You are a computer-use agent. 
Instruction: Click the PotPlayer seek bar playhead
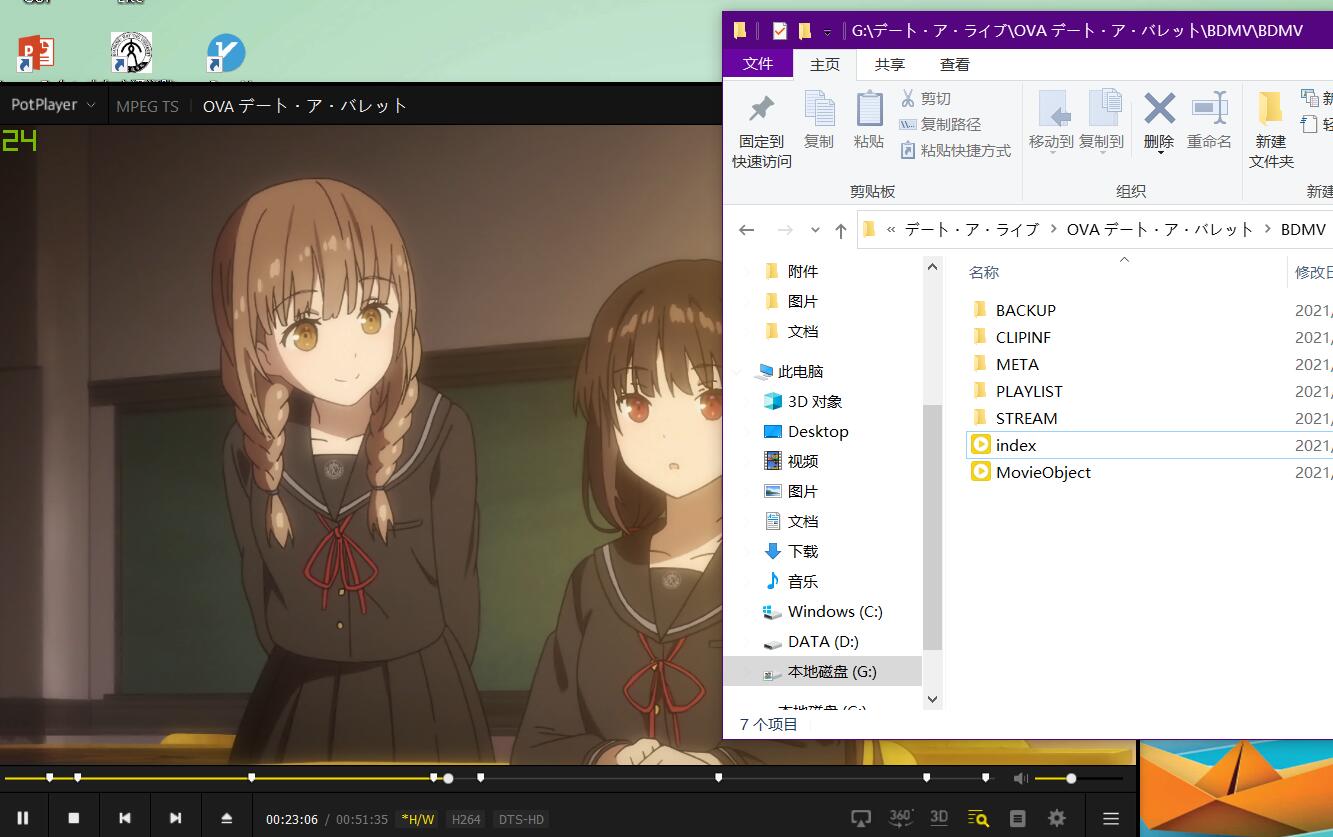click(x=448, y=778)
